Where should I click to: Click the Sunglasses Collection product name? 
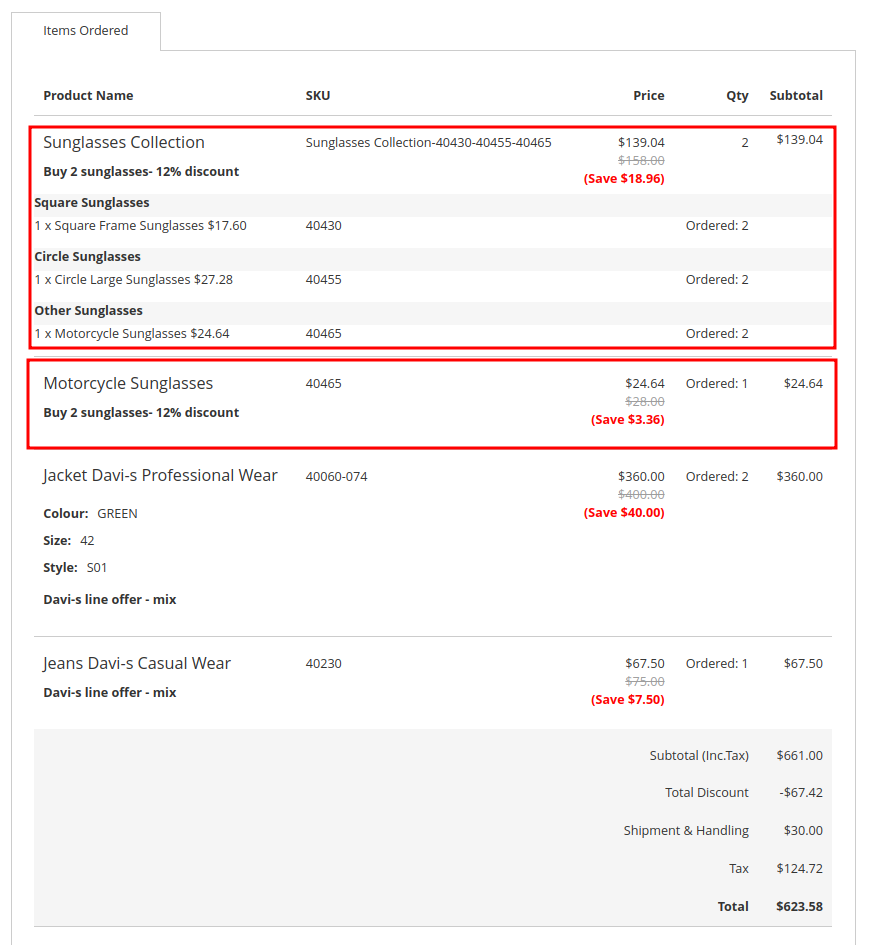coord(124,142)
